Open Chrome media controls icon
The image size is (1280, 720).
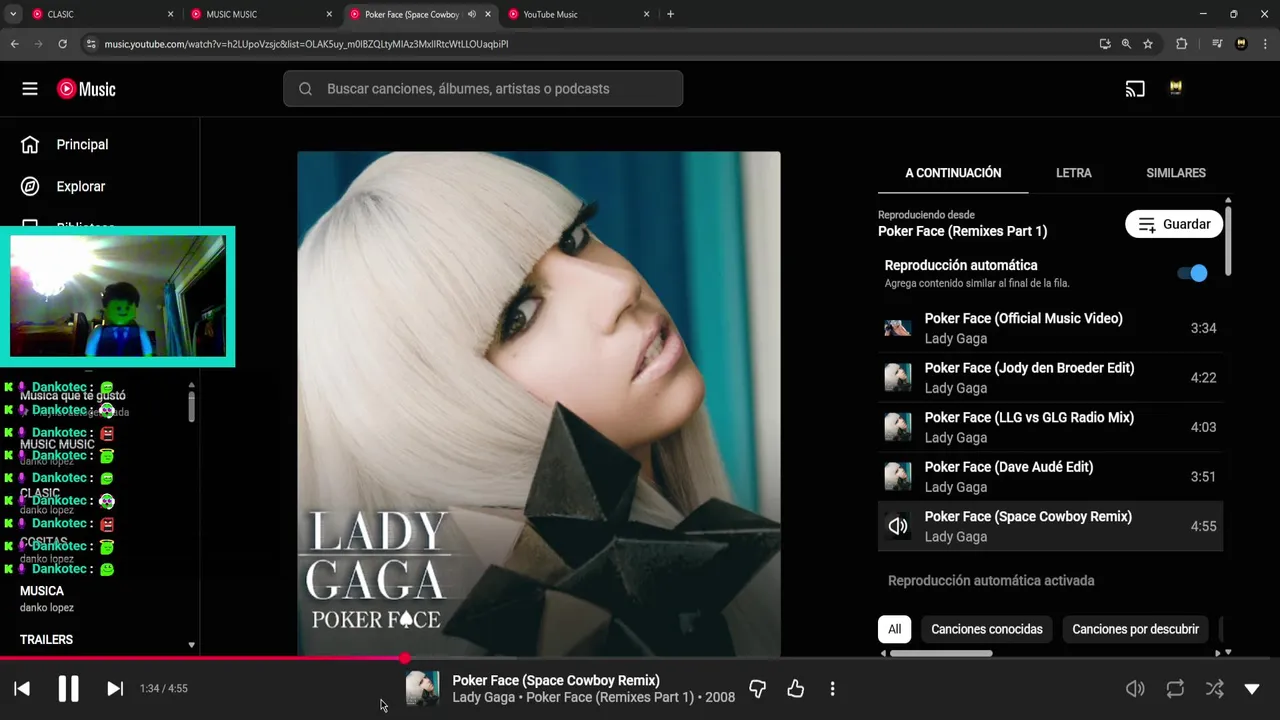pyautogui.click(x=1217, y=44)
